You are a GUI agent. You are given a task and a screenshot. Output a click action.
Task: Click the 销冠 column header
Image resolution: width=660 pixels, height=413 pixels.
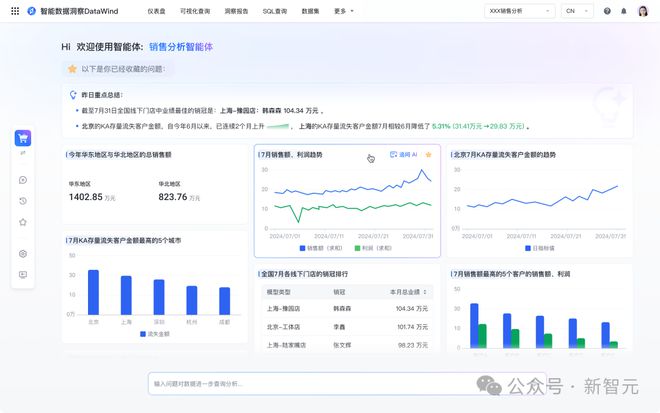click(x=339, y=292)
